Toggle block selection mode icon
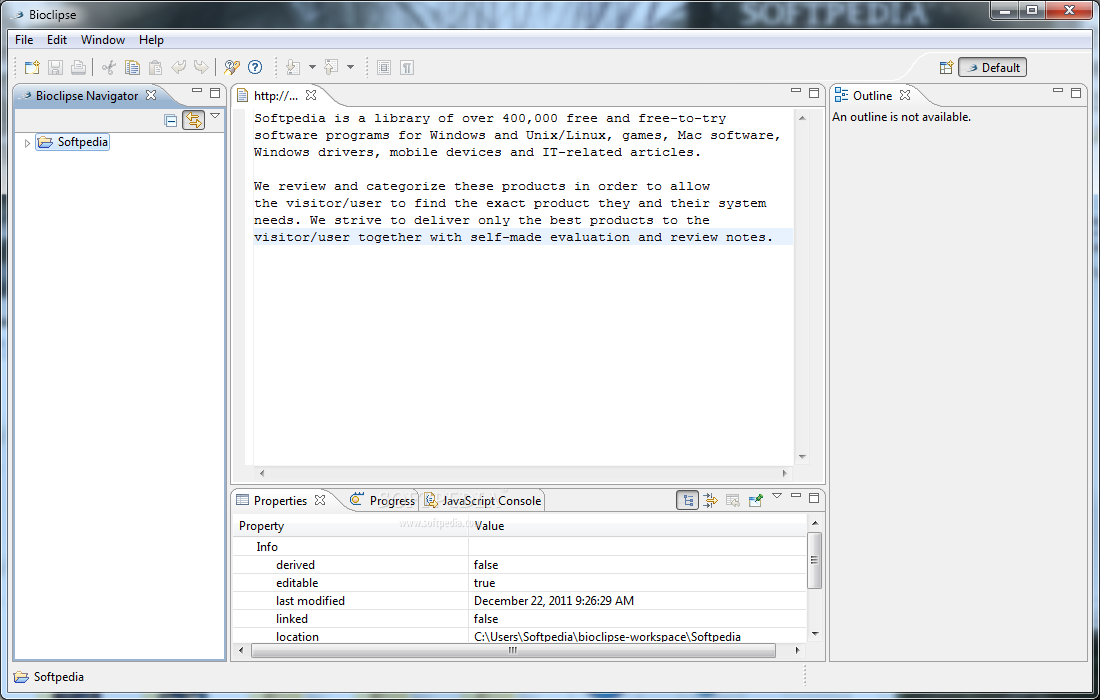Screen dimensions: 1100x700 tap(384, 67)
